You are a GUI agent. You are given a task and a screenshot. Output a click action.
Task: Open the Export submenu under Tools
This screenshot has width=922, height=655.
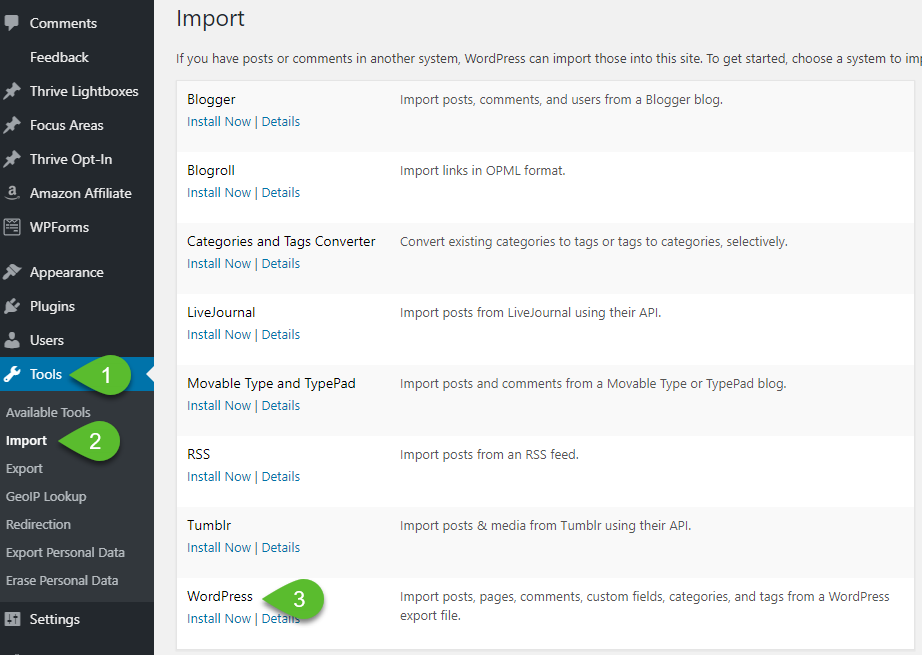[x=24, y=468]
